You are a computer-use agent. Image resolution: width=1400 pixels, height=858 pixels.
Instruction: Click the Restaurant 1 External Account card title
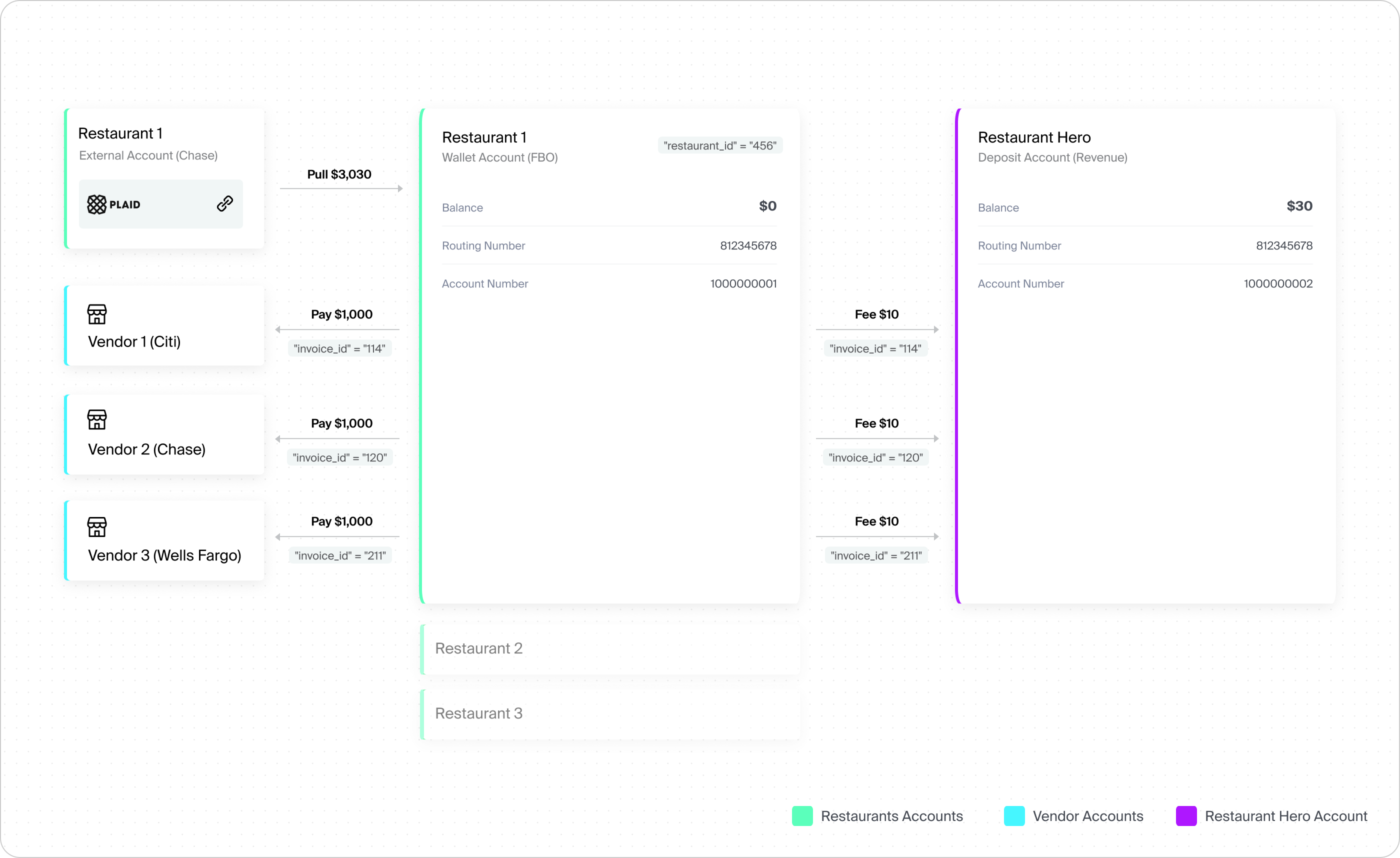(x=120, y=133)
